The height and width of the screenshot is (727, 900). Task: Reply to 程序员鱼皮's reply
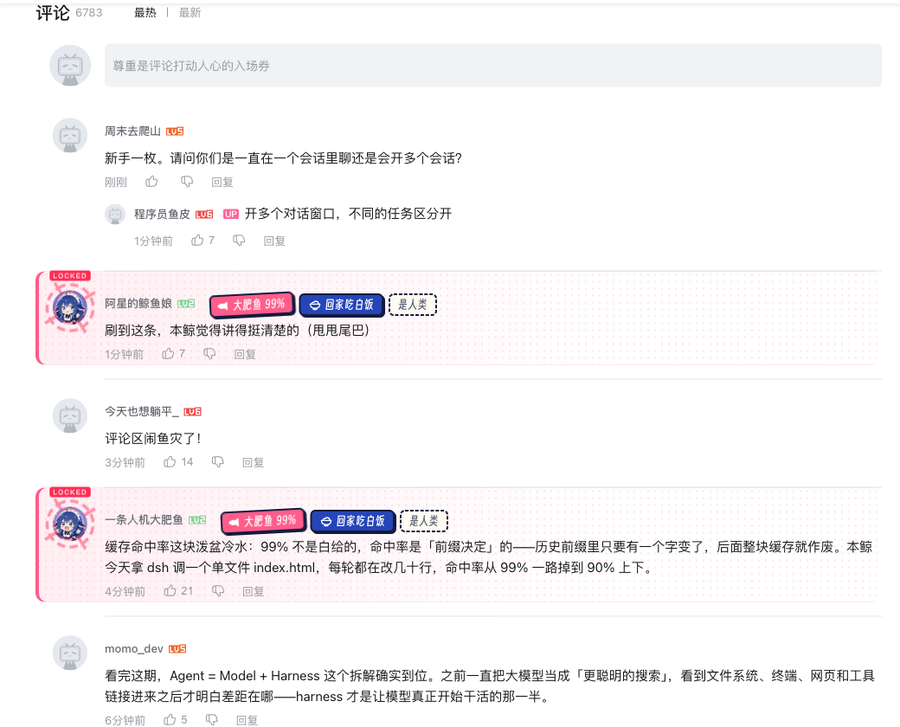[274, 241]
